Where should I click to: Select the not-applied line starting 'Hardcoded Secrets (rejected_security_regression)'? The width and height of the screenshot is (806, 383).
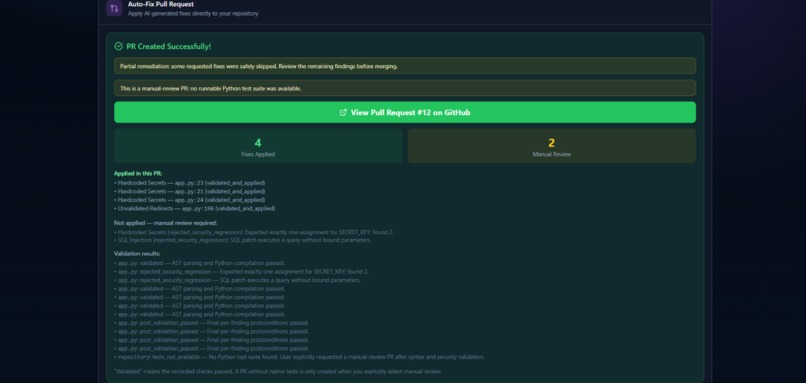click(254, 232)
